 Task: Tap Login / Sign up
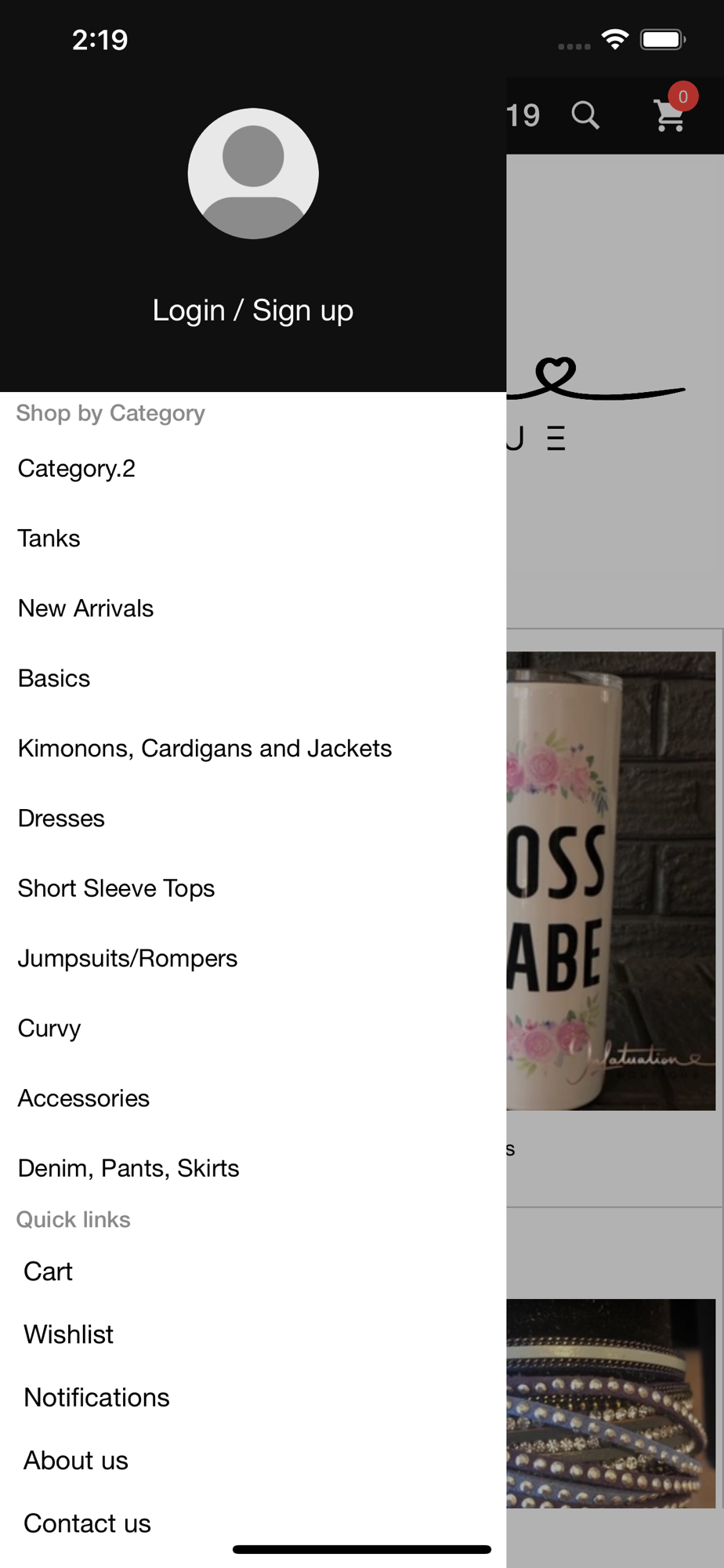[x=253, y=310]
